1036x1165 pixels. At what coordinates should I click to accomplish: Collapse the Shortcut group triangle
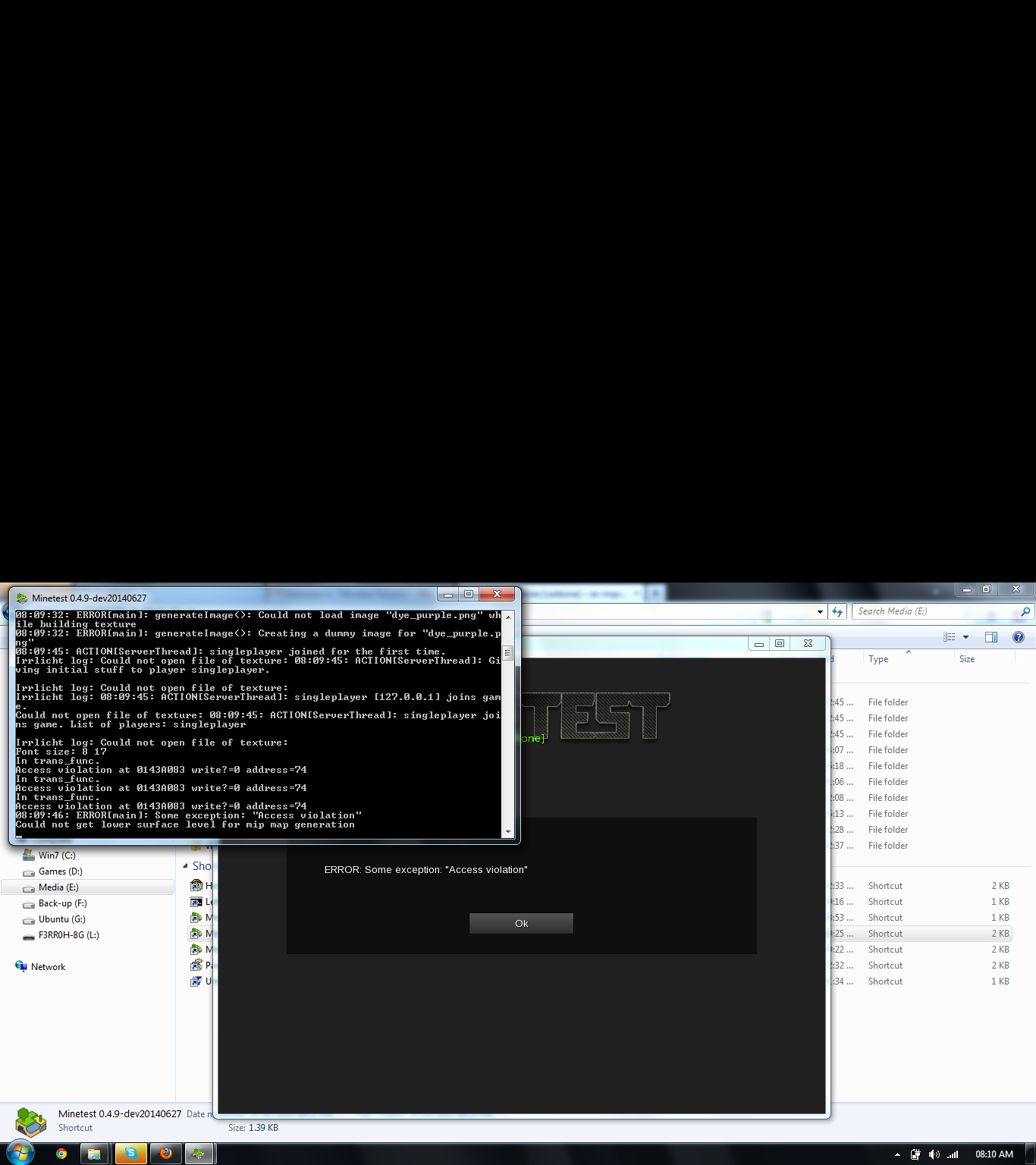(186, 865)
